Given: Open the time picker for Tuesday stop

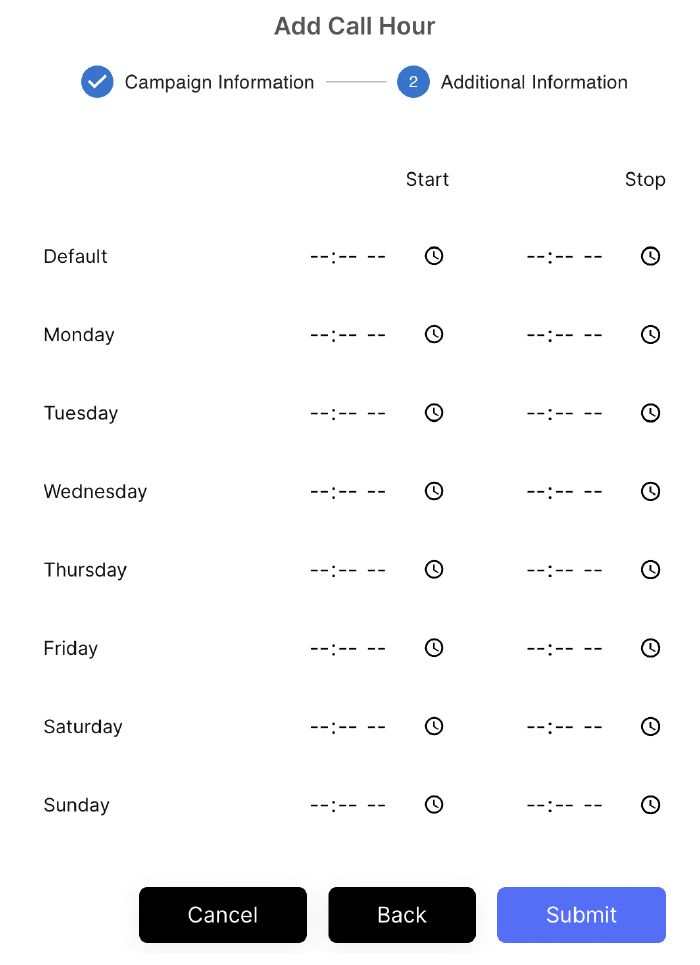Looking at the screenshot, I should click(650, 412).
